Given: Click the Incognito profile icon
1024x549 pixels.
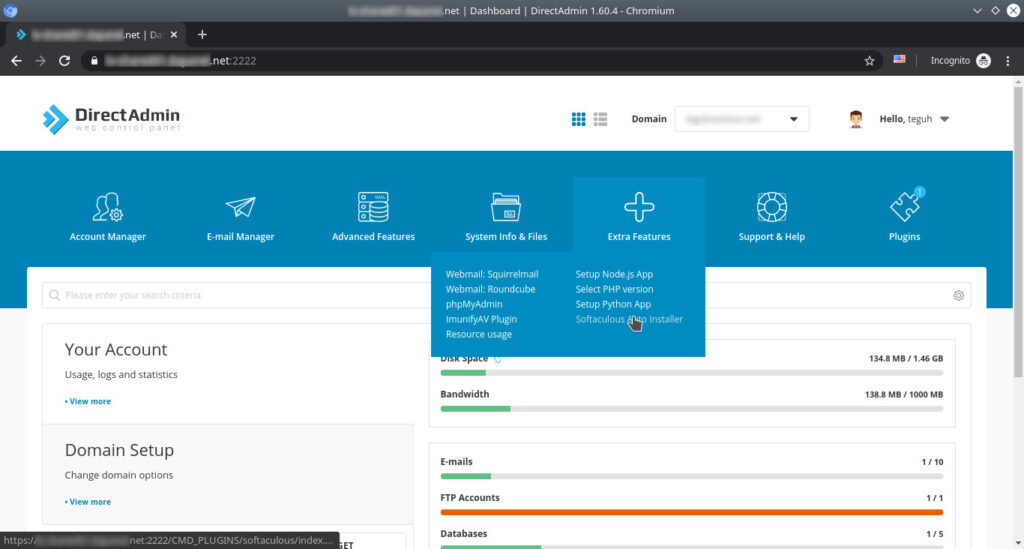Looking at the screenshot, I should pos(983,61).
